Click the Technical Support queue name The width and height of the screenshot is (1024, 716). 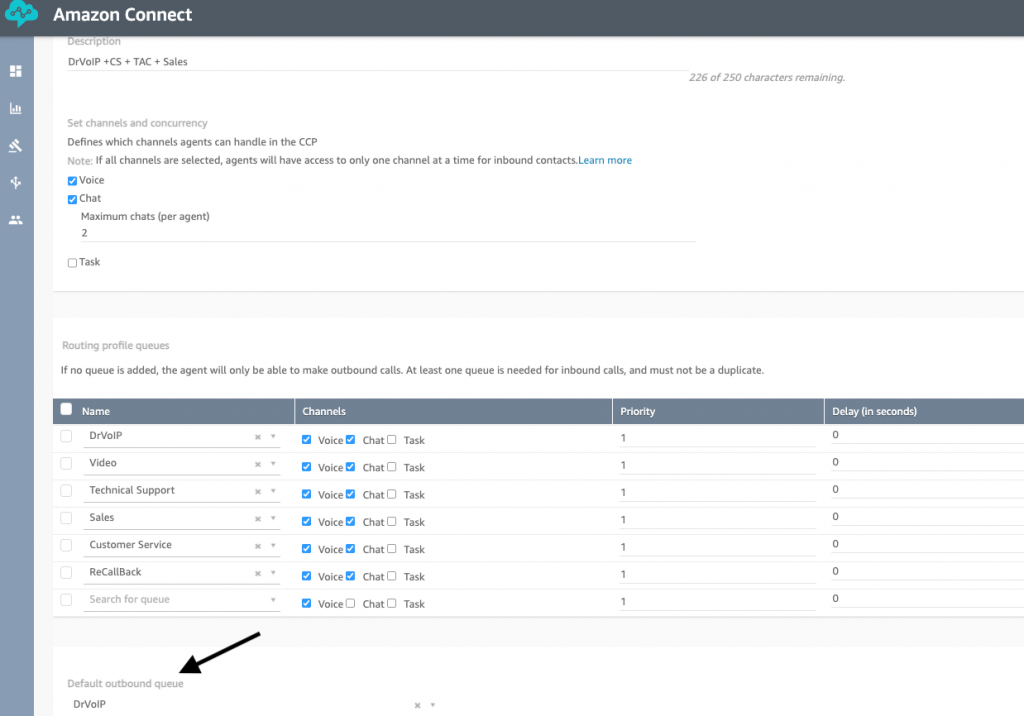click(x=132, y=491)
